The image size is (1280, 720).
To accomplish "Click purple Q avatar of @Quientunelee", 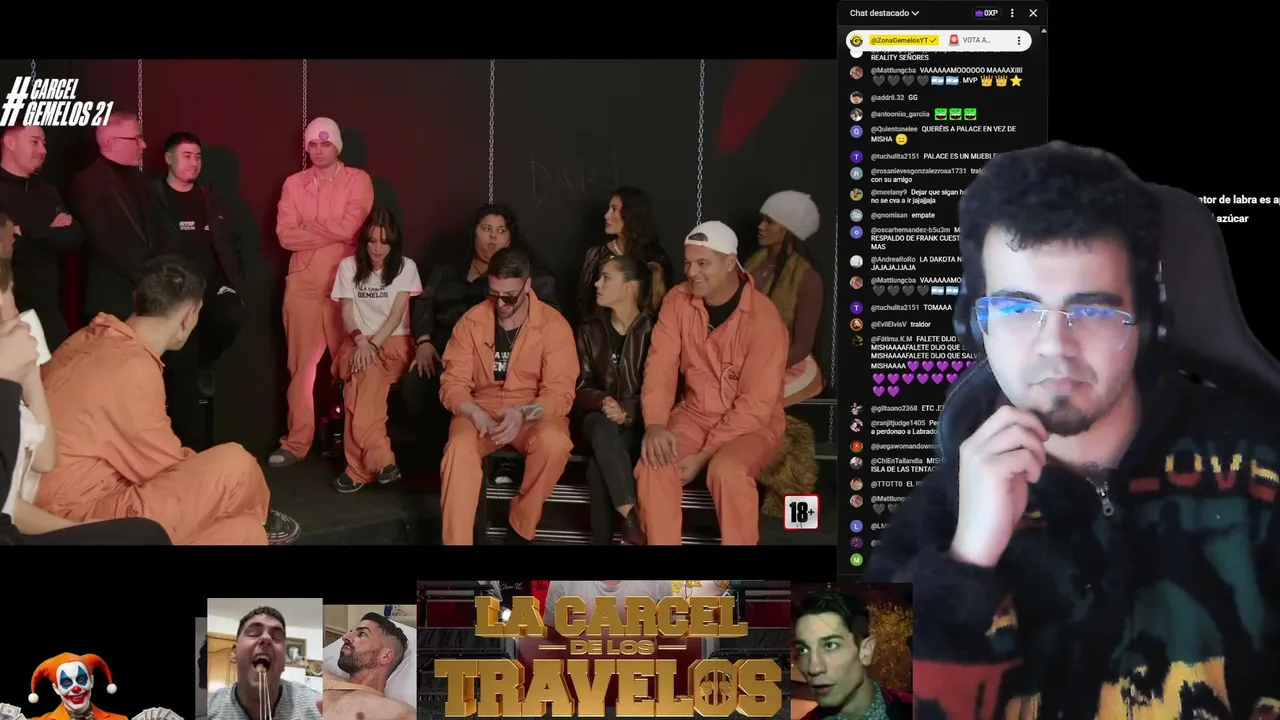I will (856, 131).
